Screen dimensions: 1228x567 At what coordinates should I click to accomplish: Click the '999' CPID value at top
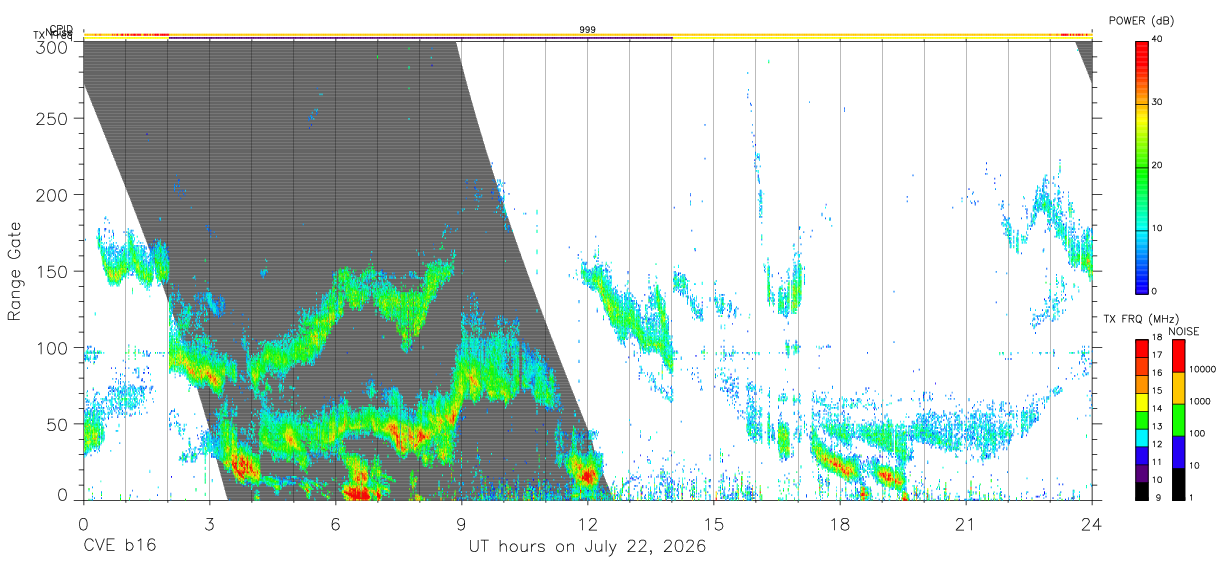[588, 30]
